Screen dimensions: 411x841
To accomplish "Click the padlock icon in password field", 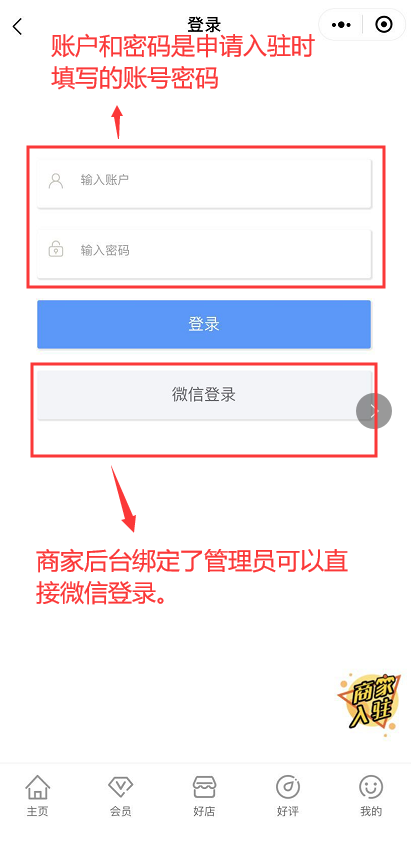I will coord(56,249).
